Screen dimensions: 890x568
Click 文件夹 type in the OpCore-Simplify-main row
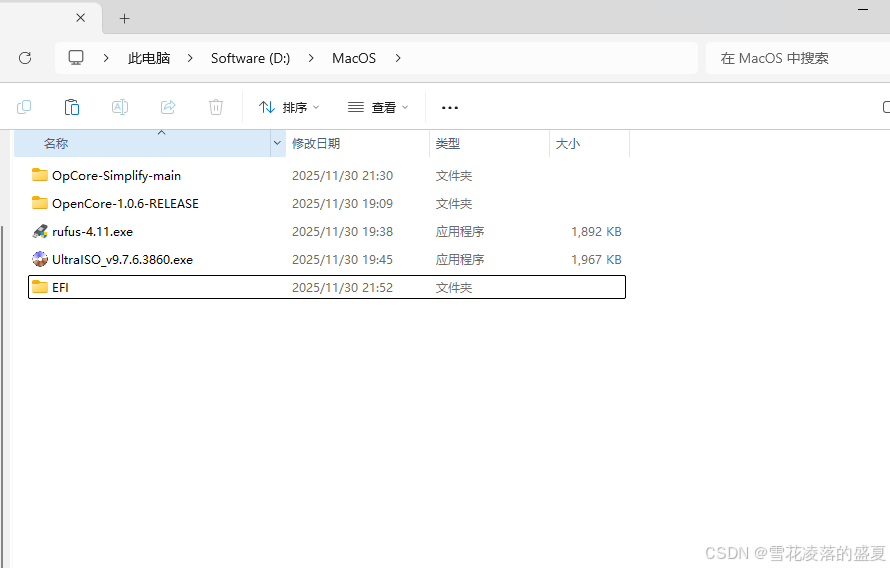[x=454, y=176]
